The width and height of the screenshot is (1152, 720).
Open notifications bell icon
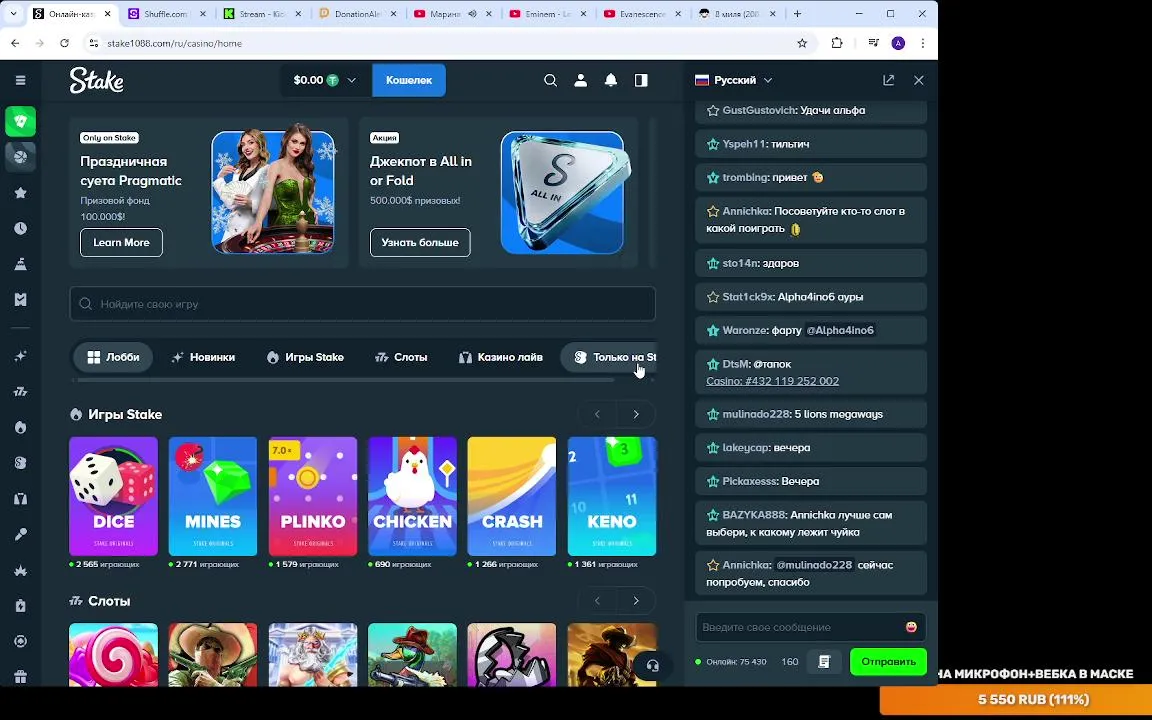point(611,80)
